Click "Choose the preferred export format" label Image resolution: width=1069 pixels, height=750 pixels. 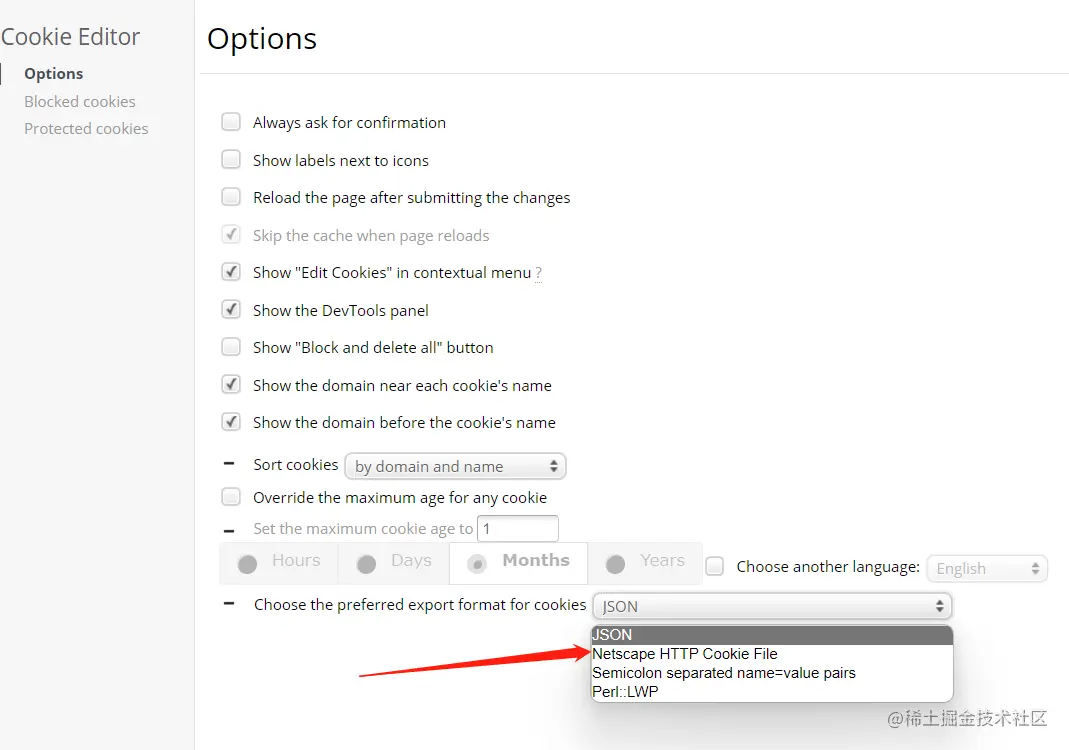(x=420, y=605)
